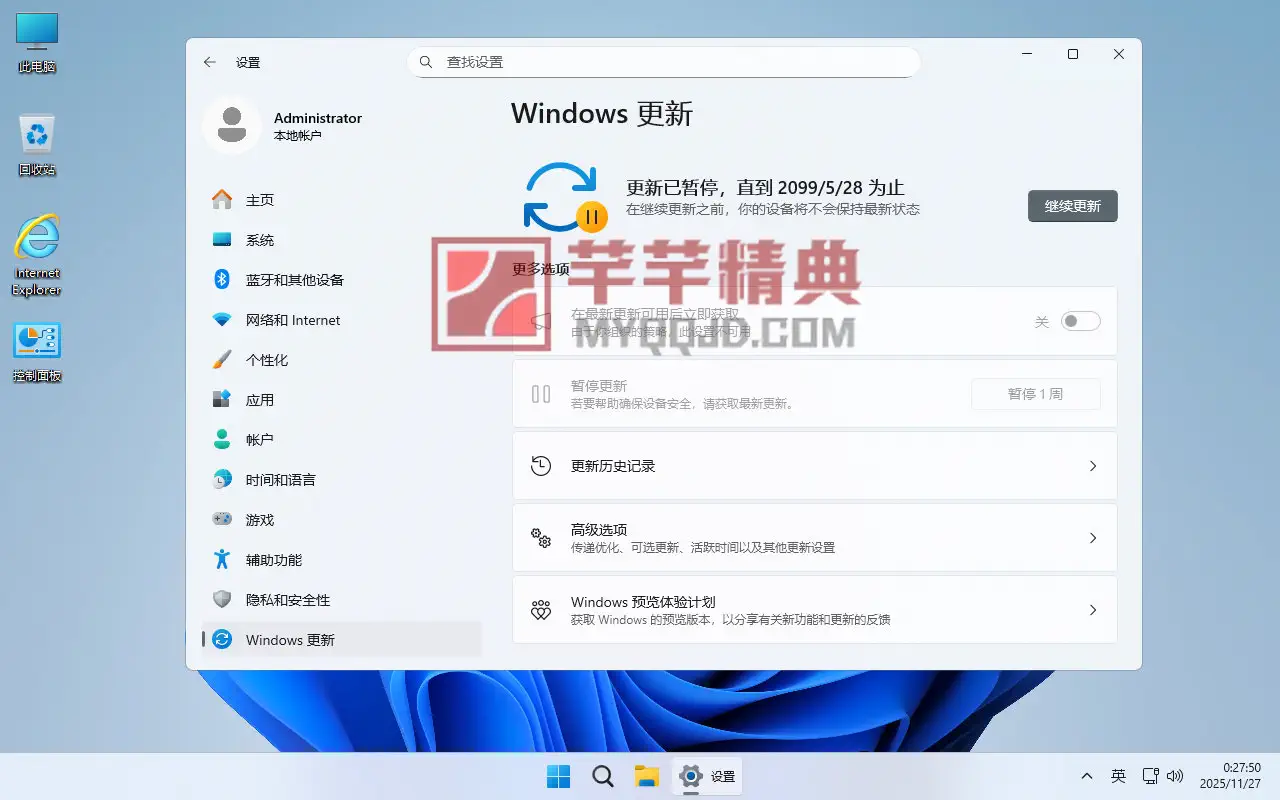
Task: Select 网络和 Internet in sidebar
Action: click(292, 320)
